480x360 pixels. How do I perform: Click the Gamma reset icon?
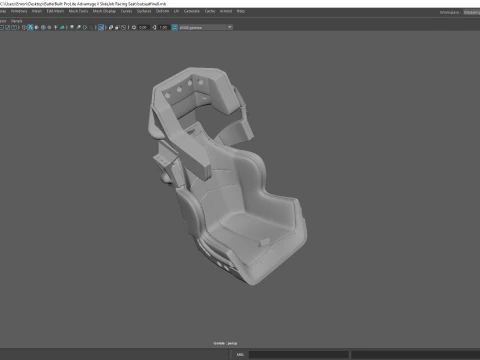click(154, 27)
